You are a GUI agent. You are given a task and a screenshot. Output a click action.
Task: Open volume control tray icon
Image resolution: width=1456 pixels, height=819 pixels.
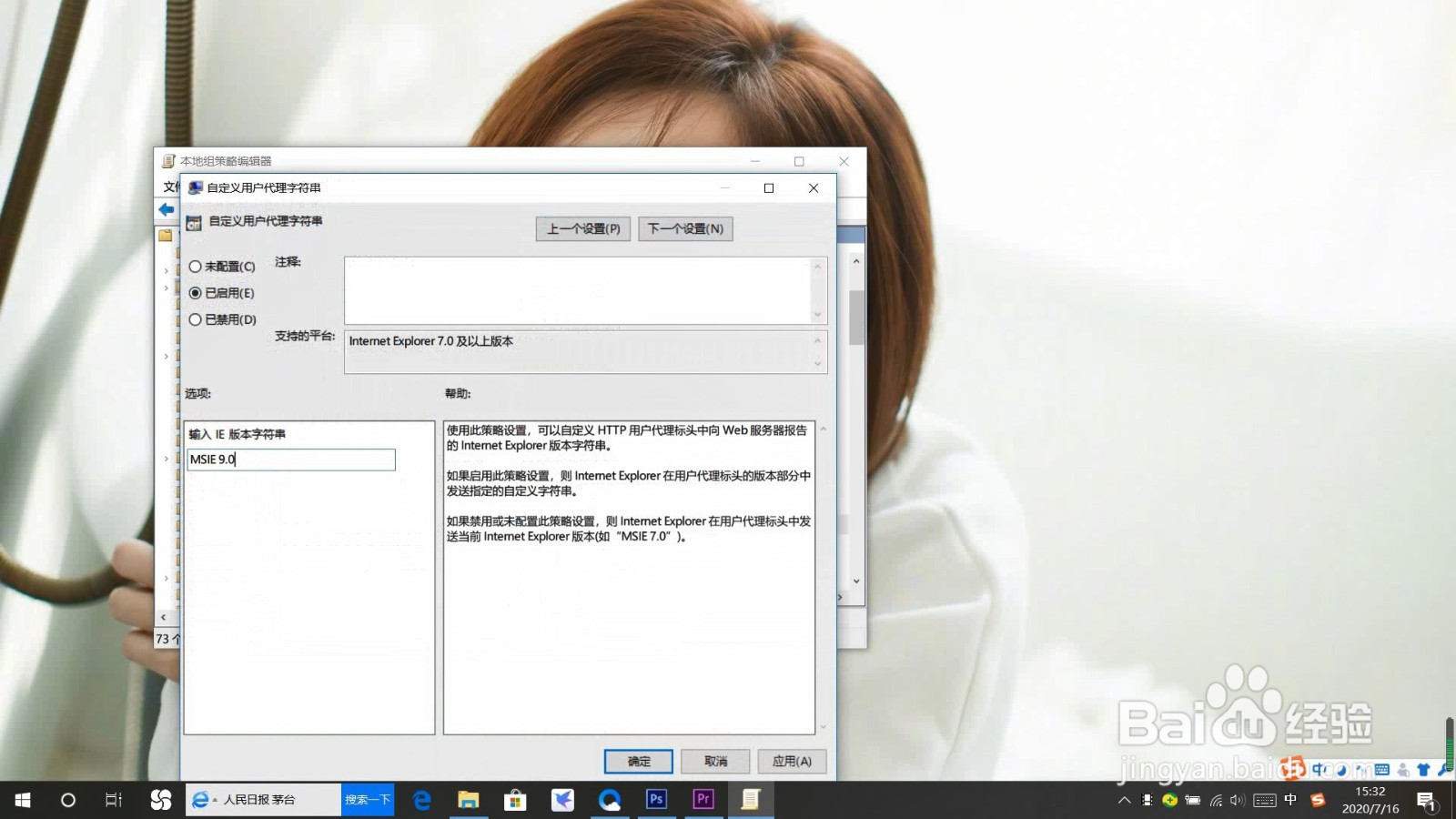pos(1237,801)
